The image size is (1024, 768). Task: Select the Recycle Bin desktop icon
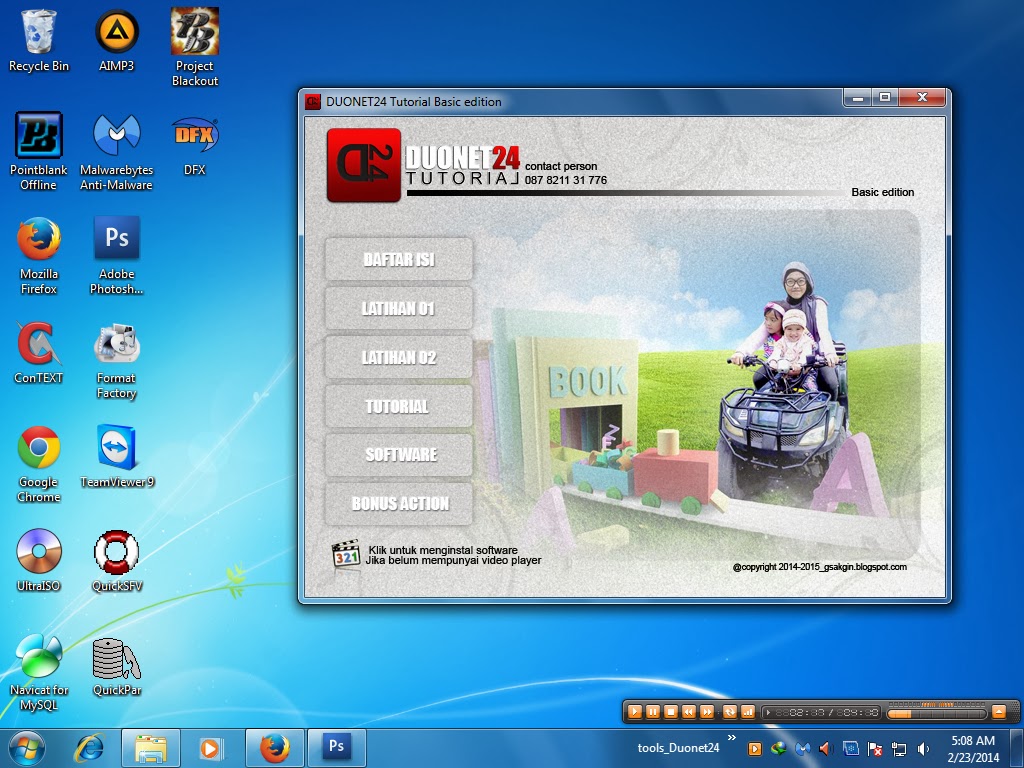[x=39, y=41]
